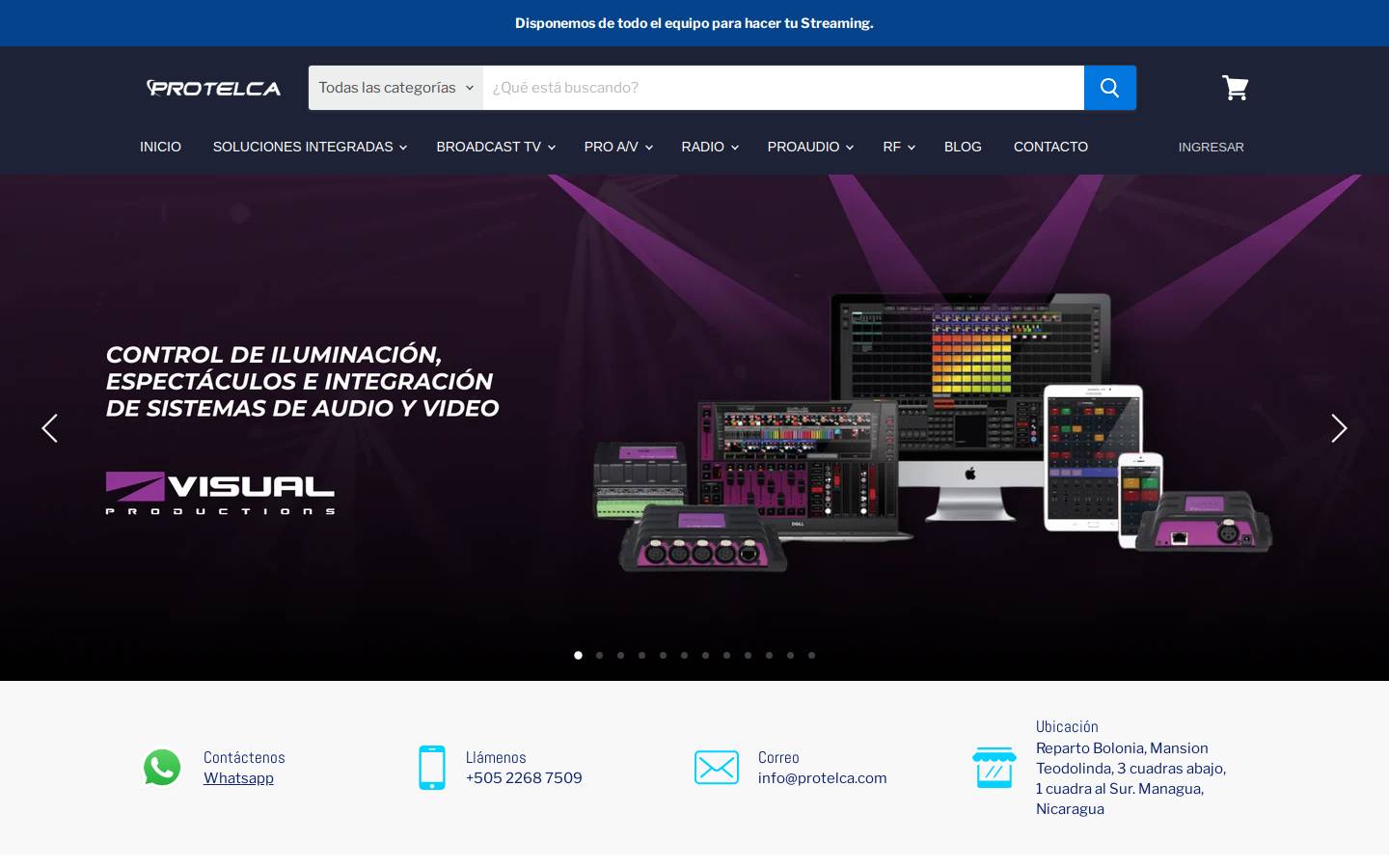
Task: Select second carousel dot
Action: point(599,655)
